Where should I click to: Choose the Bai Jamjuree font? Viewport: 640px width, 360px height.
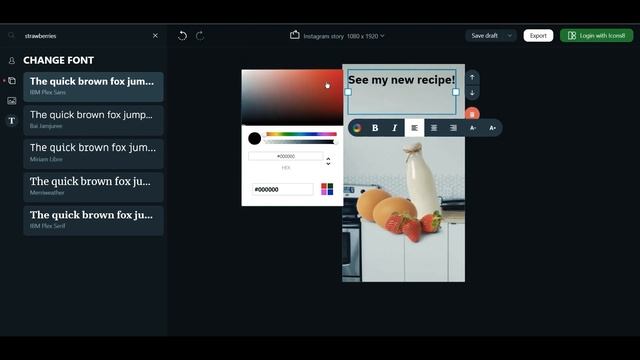pos(93,120)
